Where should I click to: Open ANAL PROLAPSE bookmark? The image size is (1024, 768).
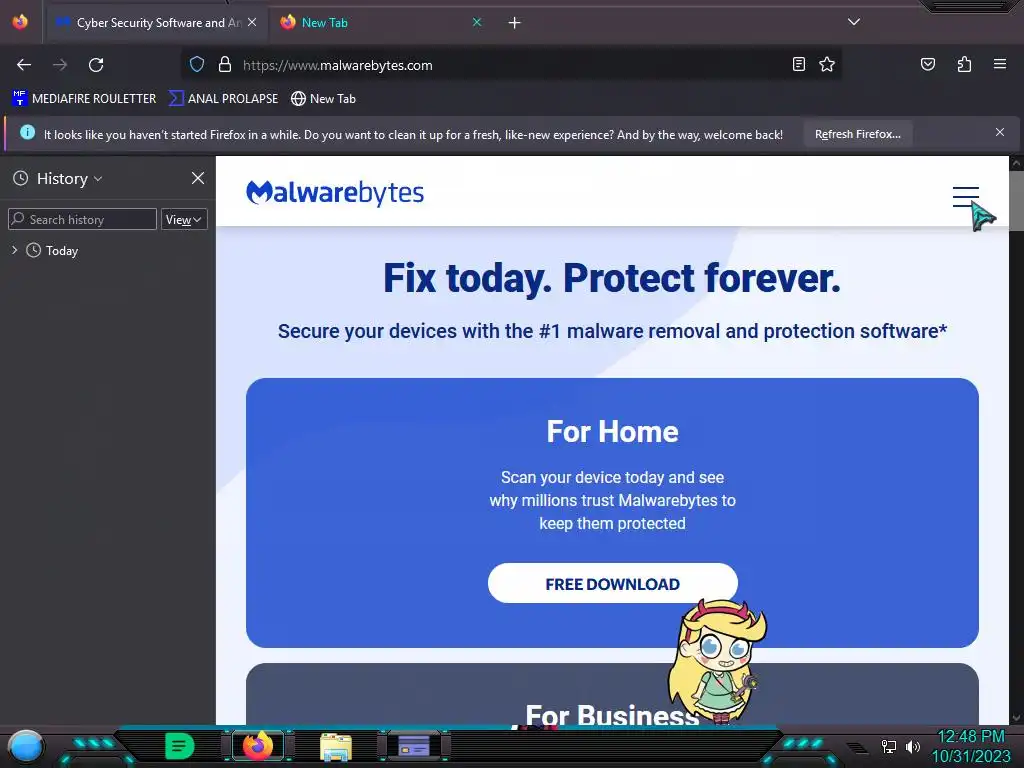click(223, 99)
